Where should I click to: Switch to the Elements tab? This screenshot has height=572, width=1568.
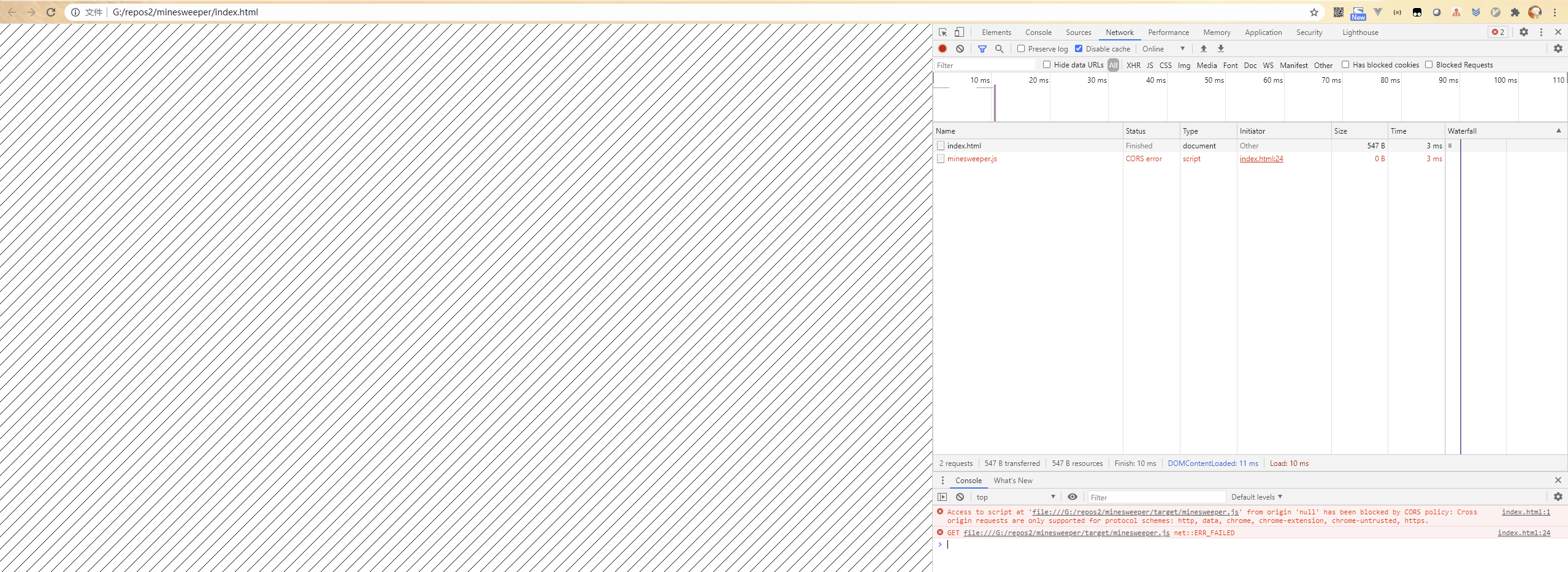[996, 32]
